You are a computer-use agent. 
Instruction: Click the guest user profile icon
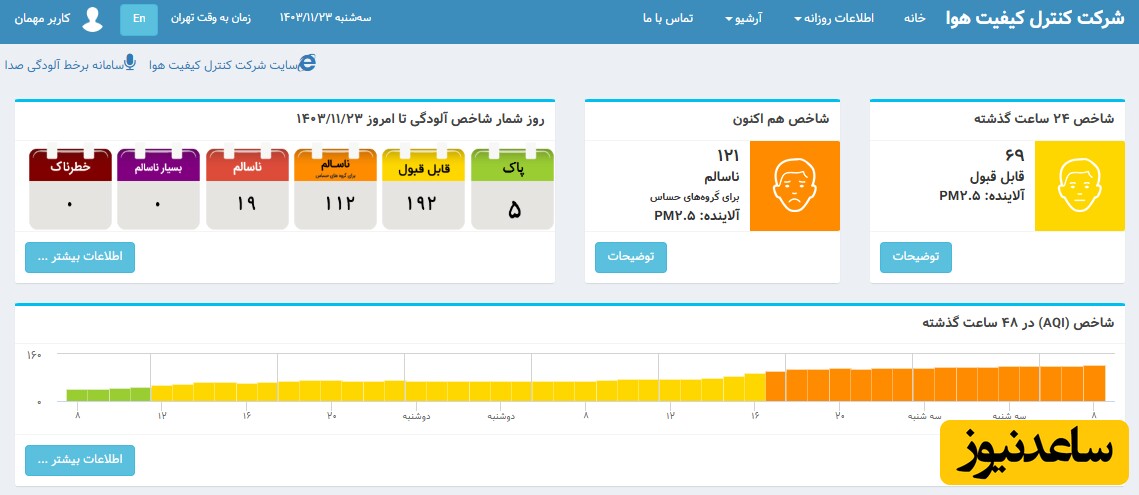(93, 19)
